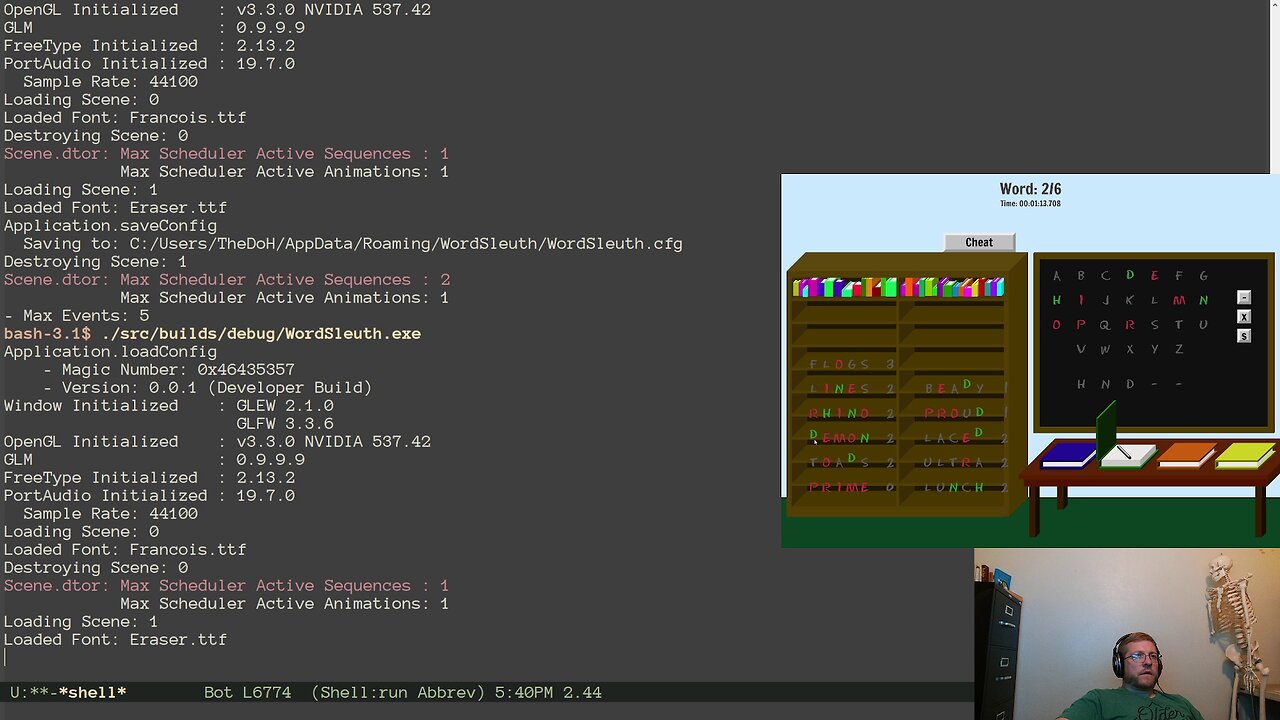
Task: Click grey alphabet letter X on blackboard
Action: point(1130,349)
